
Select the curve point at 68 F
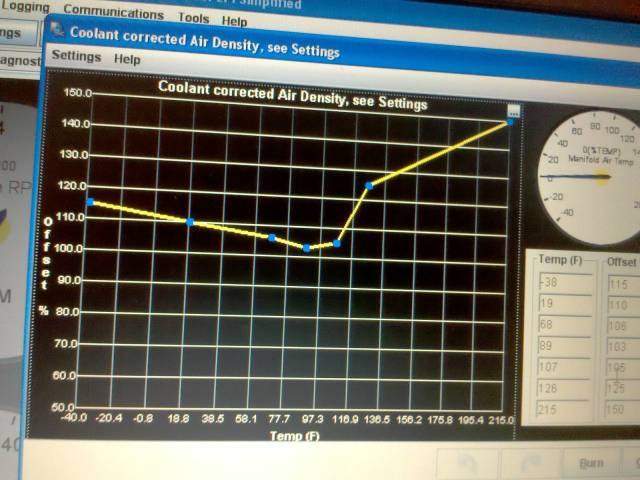pos(272,238)
